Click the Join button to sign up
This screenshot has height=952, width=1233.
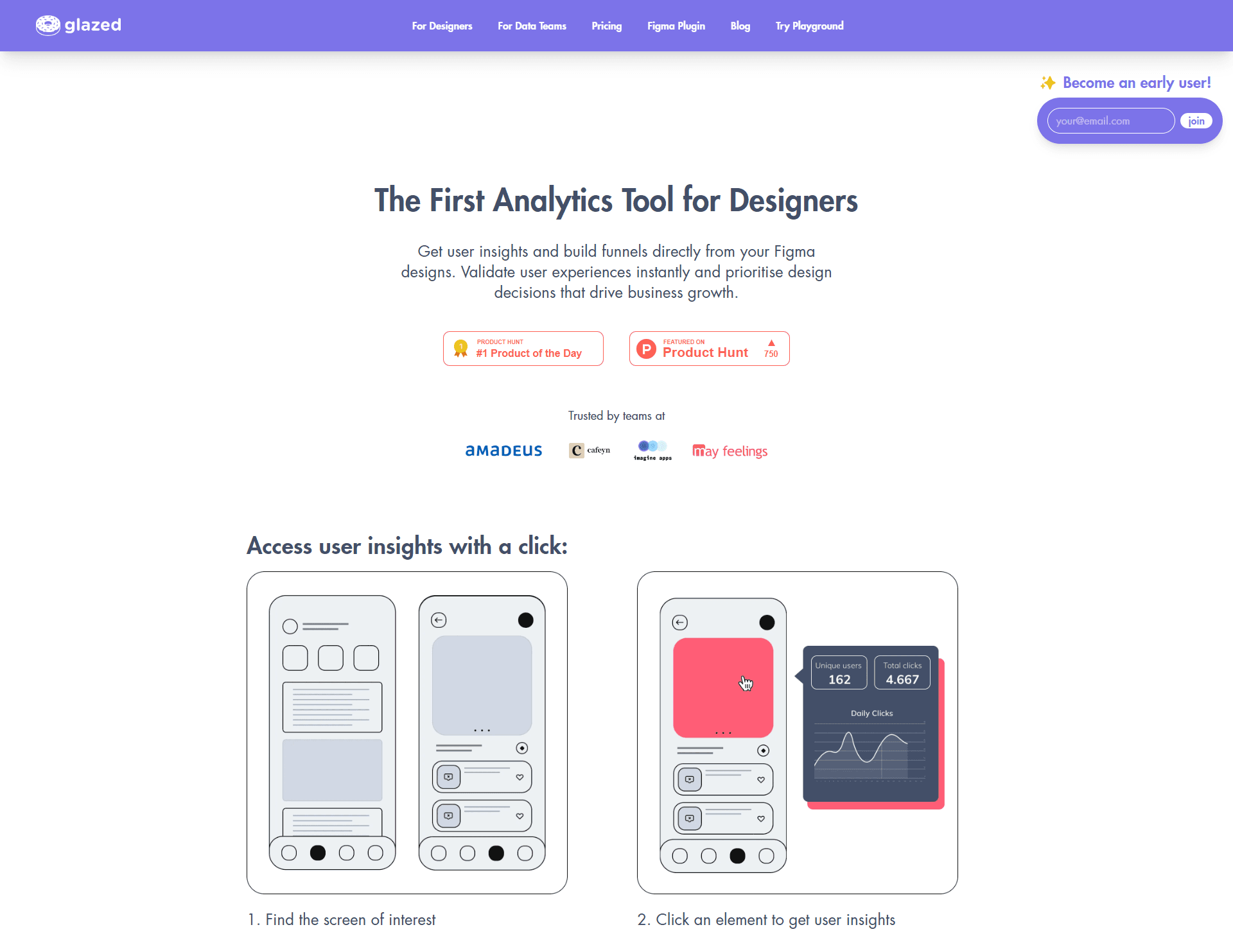[x=1197, y=120]
